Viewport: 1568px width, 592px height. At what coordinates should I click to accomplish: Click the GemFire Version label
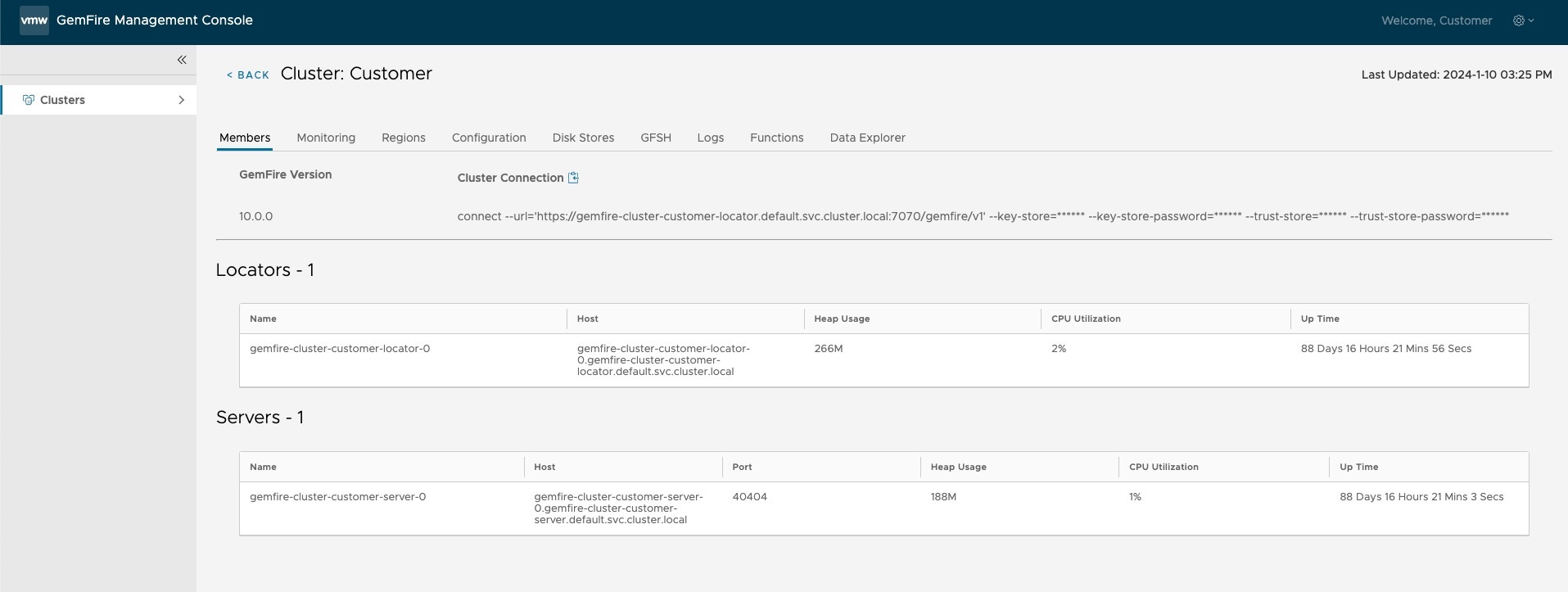tap(285, 174)
